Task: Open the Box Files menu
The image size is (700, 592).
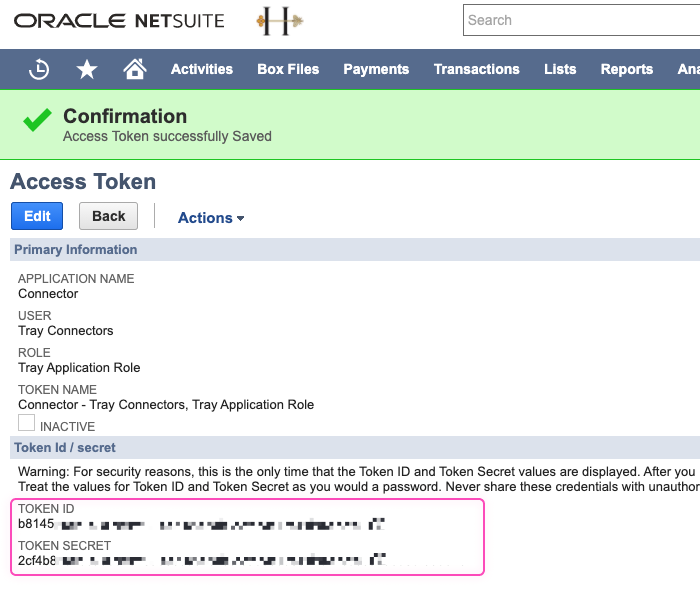Action: (x=288, y=69)
